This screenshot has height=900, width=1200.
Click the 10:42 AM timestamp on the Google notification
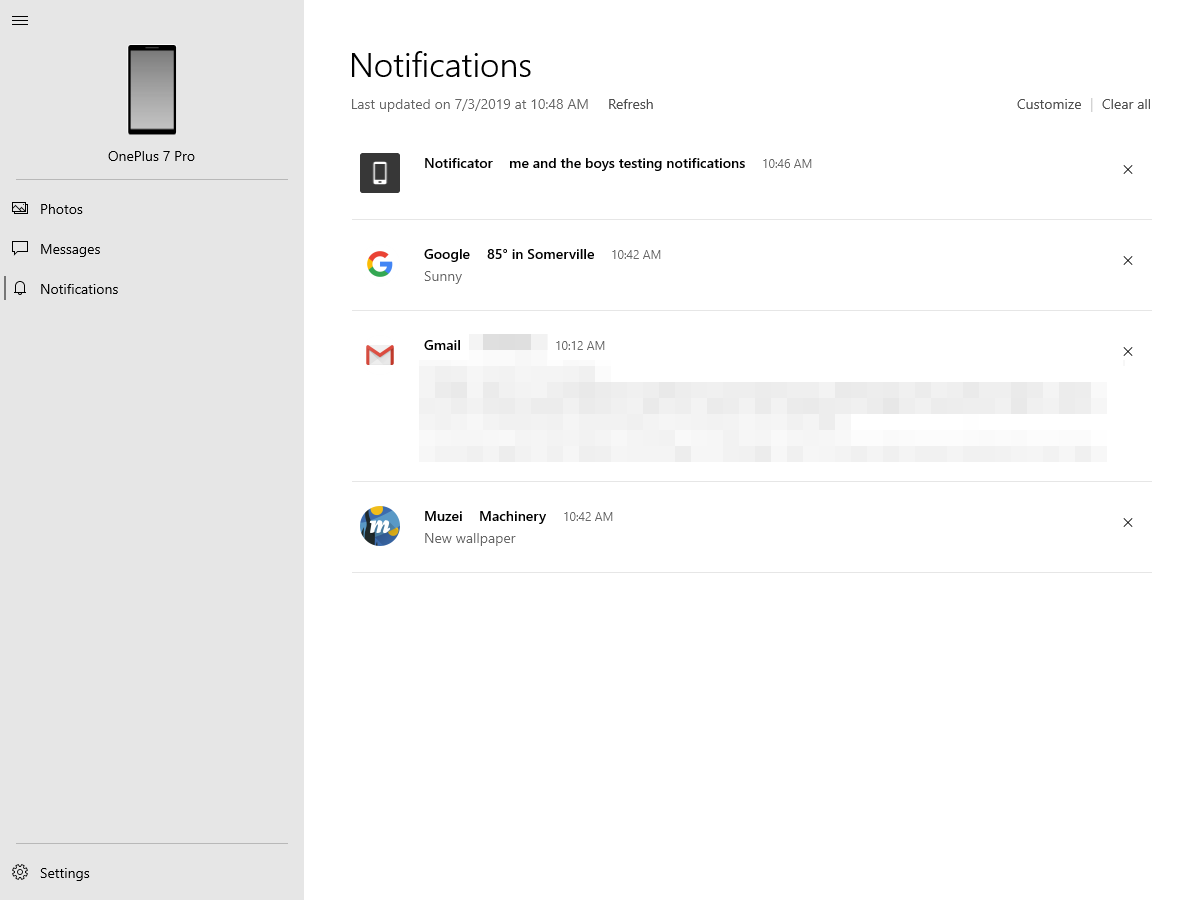[636, 255]
